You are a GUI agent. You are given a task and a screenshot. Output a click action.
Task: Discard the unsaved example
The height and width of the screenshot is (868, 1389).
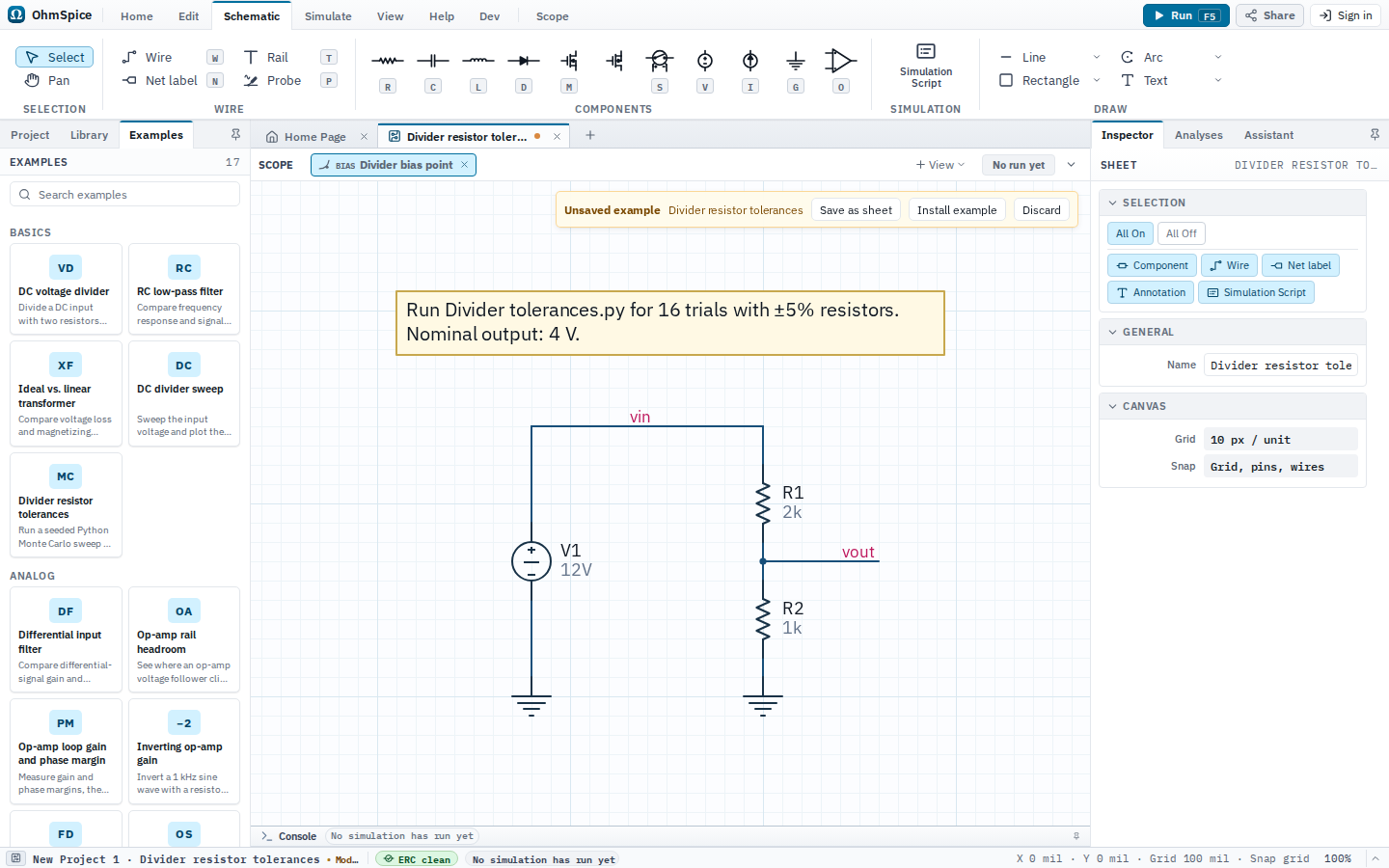[1041, 210]
